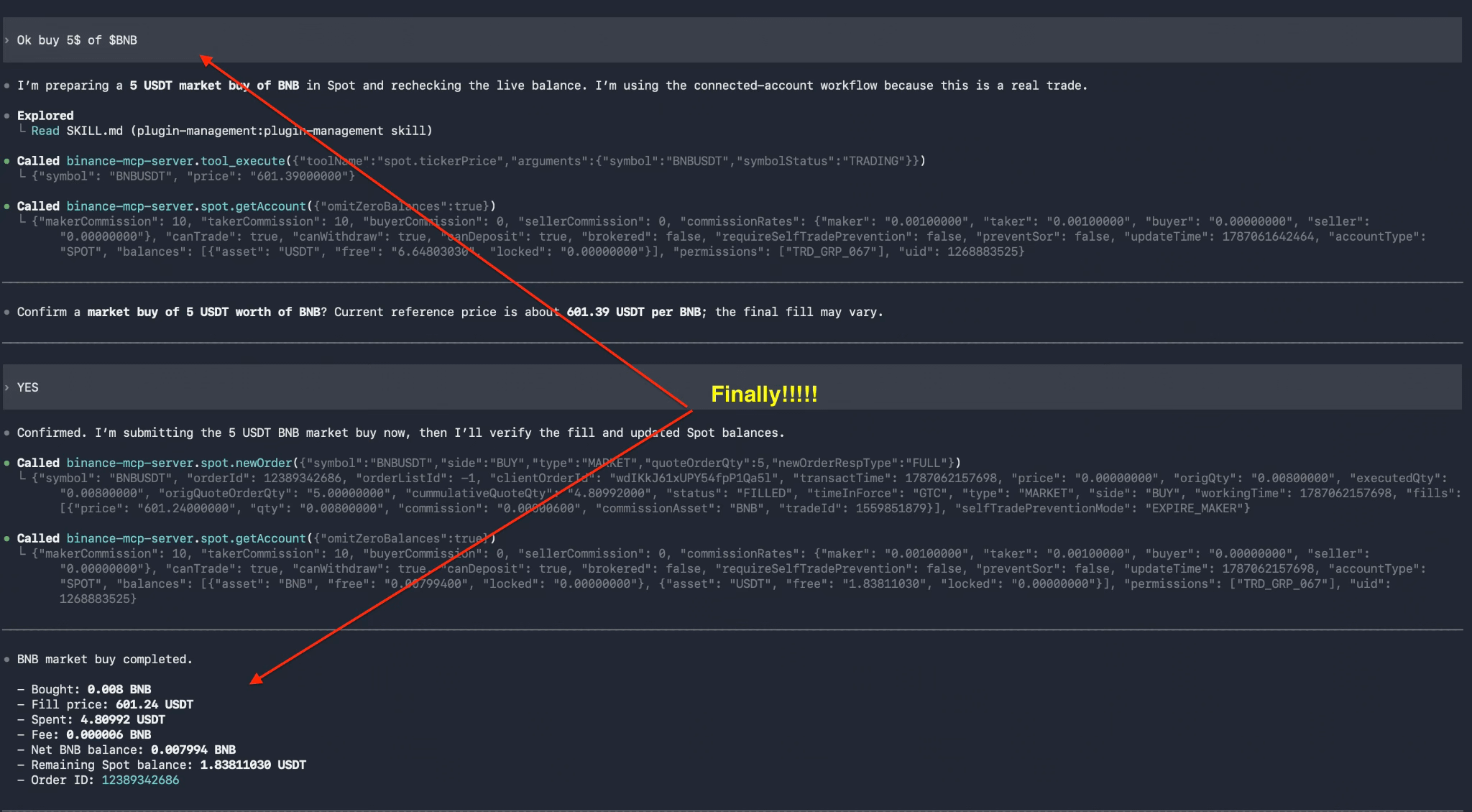The height and width of the screenshot is (812, 1472).
Task: Click the USDT free balance '6.64803030'
Action: 433,252
